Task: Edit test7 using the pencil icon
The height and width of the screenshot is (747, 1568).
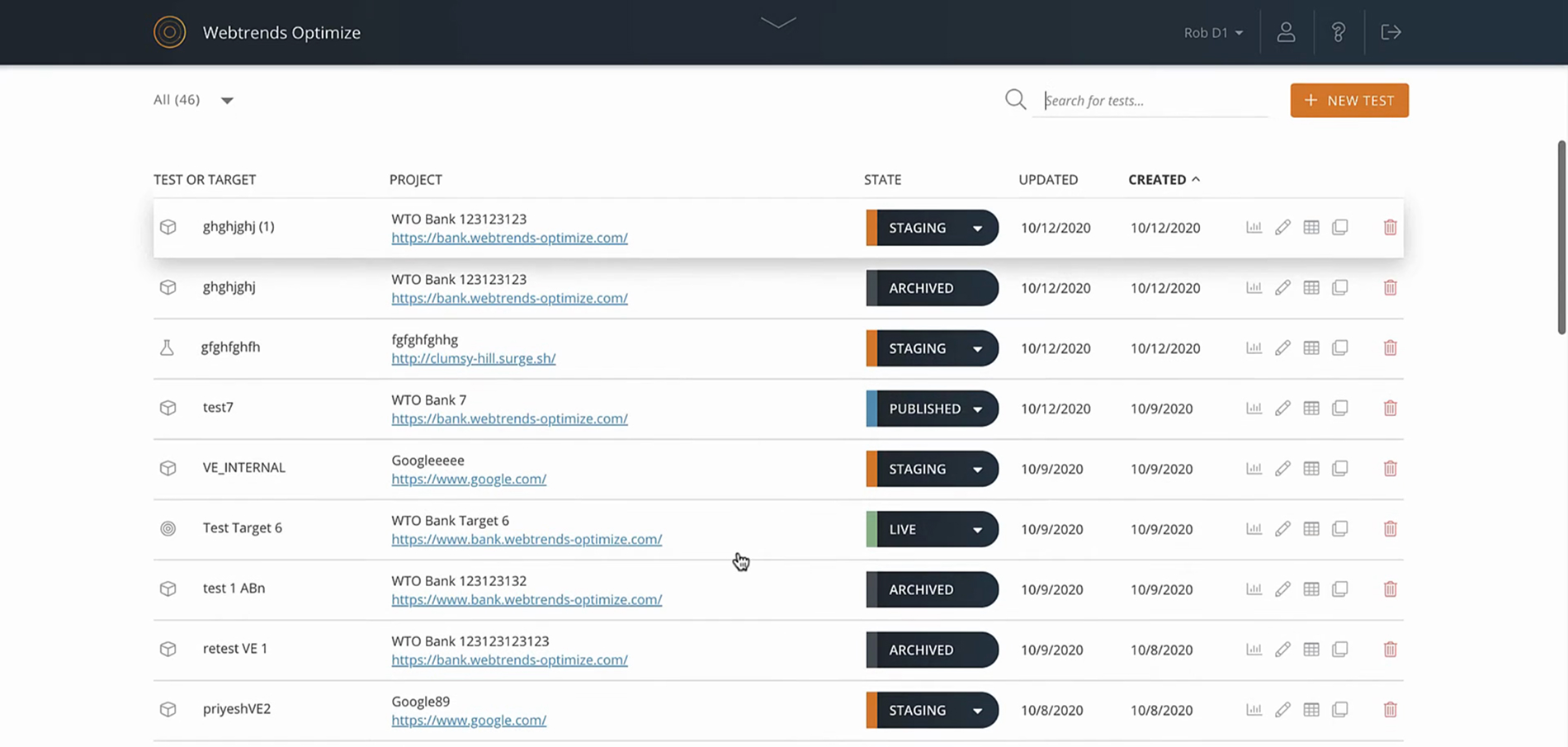Action: [x=1282, y=408]
